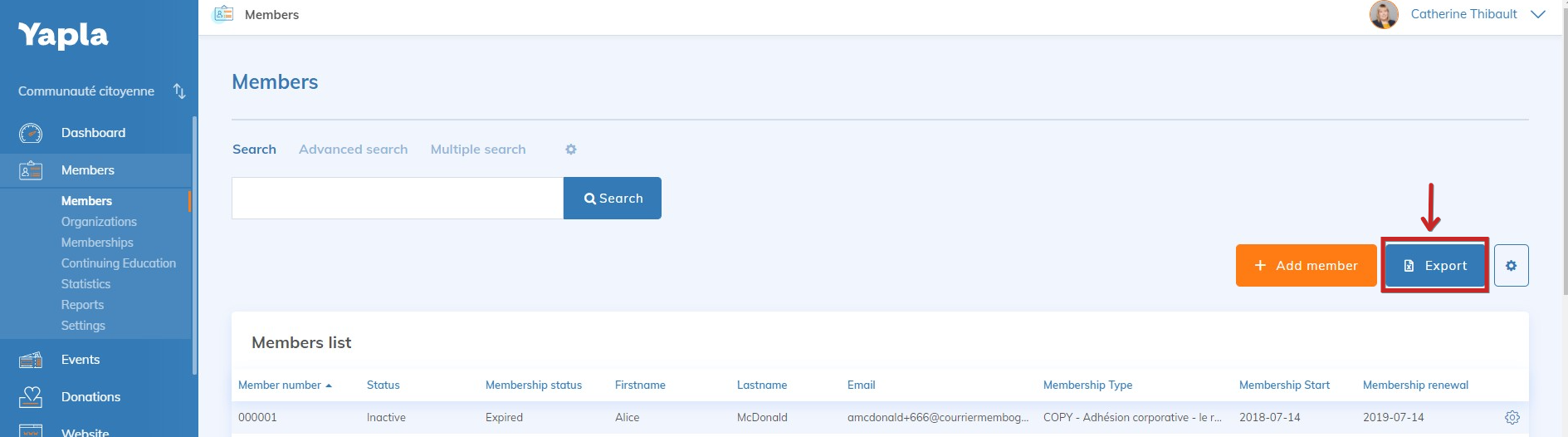Viewport: 1568px width, 437px height.
Task: Click the Events ticket icon in sidebar
Action: click(x=31, y=360)
